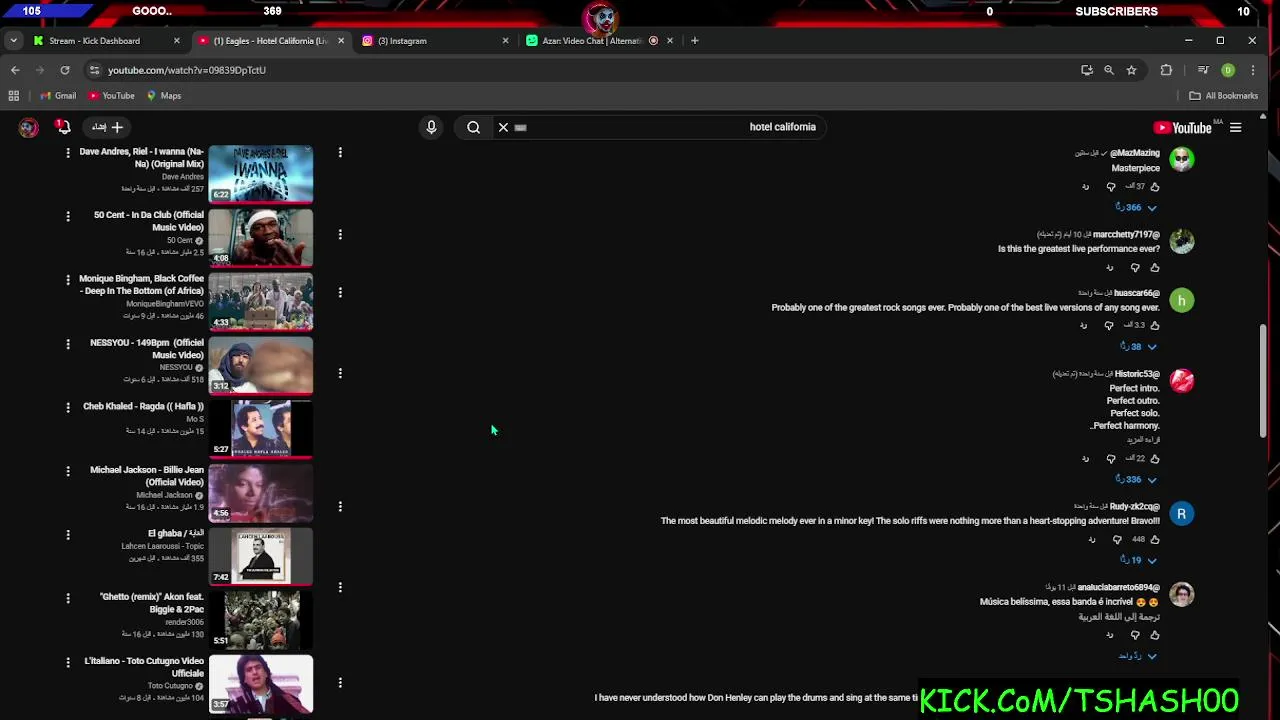Dislike the huascar66 comment
The width and height of the screenshot is (1280, 720).
pyautogui.click(x=1109, y=325)
